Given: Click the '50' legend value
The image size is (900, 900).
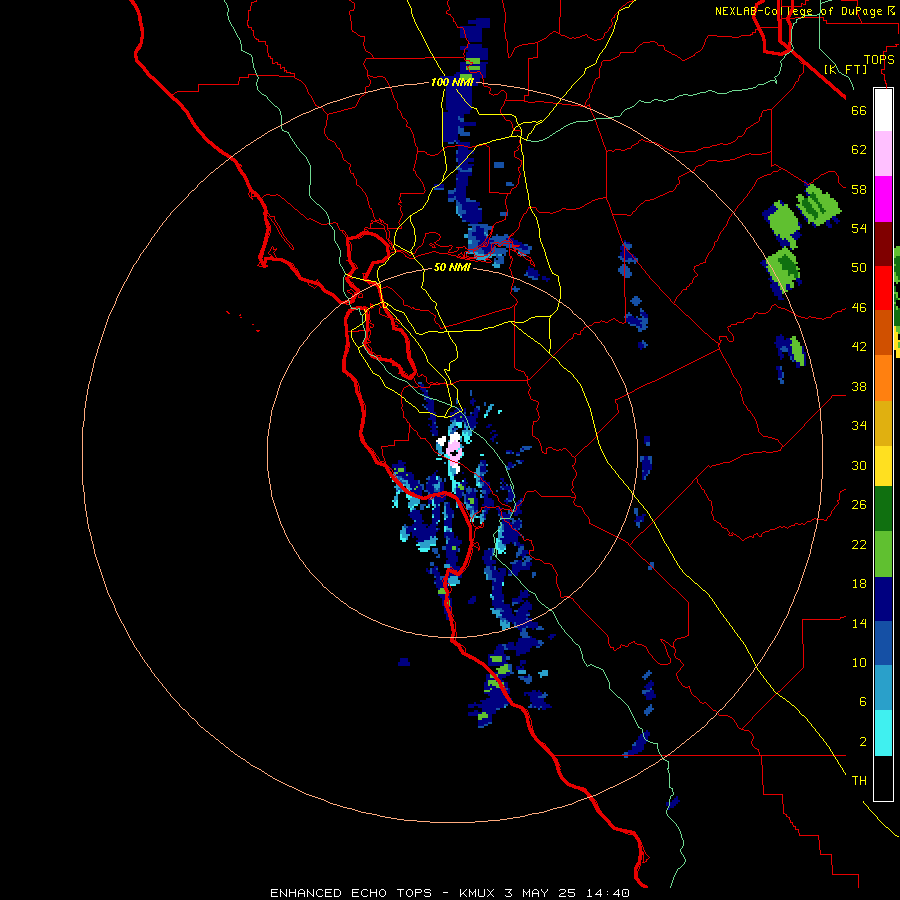Looking at the screenshot, I should (x=859, y=268).
